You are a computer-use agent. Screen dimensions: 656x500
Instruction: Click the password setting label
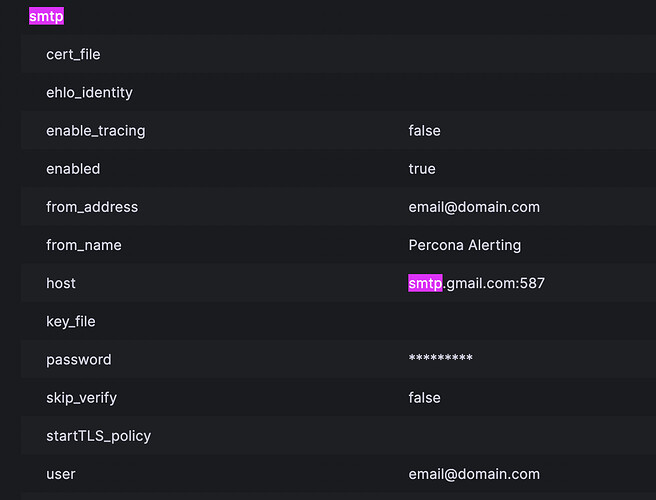pyautogui.click(x=79, y=359)
